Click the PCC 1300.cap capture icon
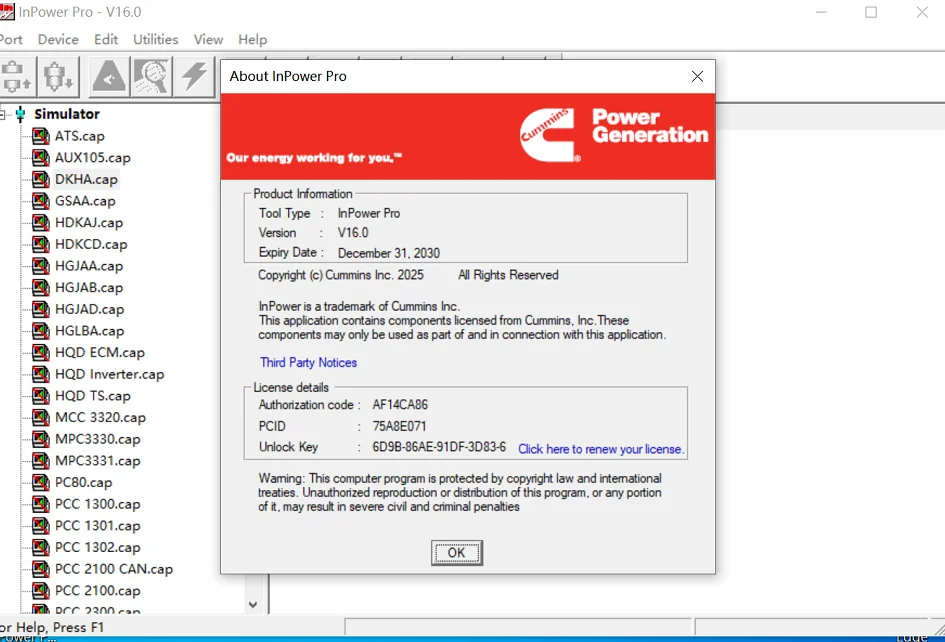 point(40,504)
